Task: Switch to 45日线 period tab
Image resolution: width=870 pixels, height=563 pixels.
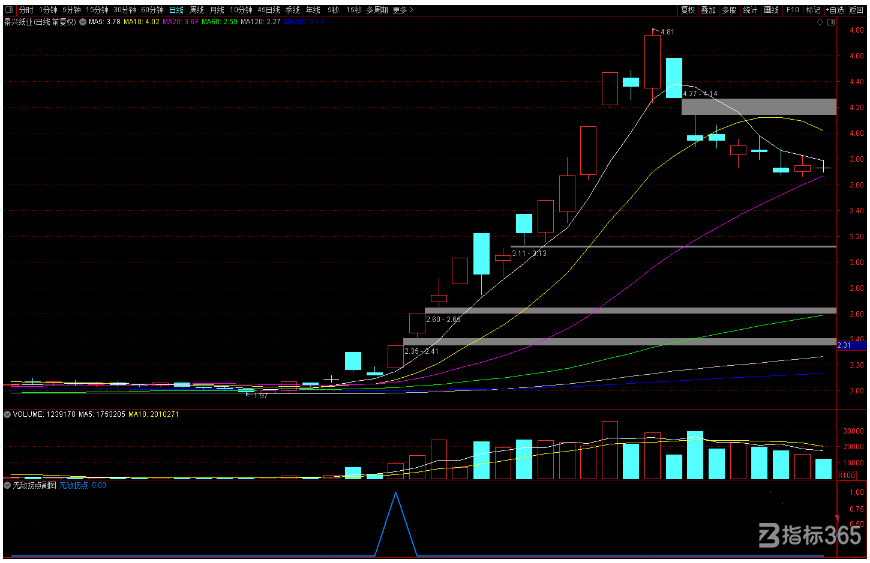Action: (269, 10)
